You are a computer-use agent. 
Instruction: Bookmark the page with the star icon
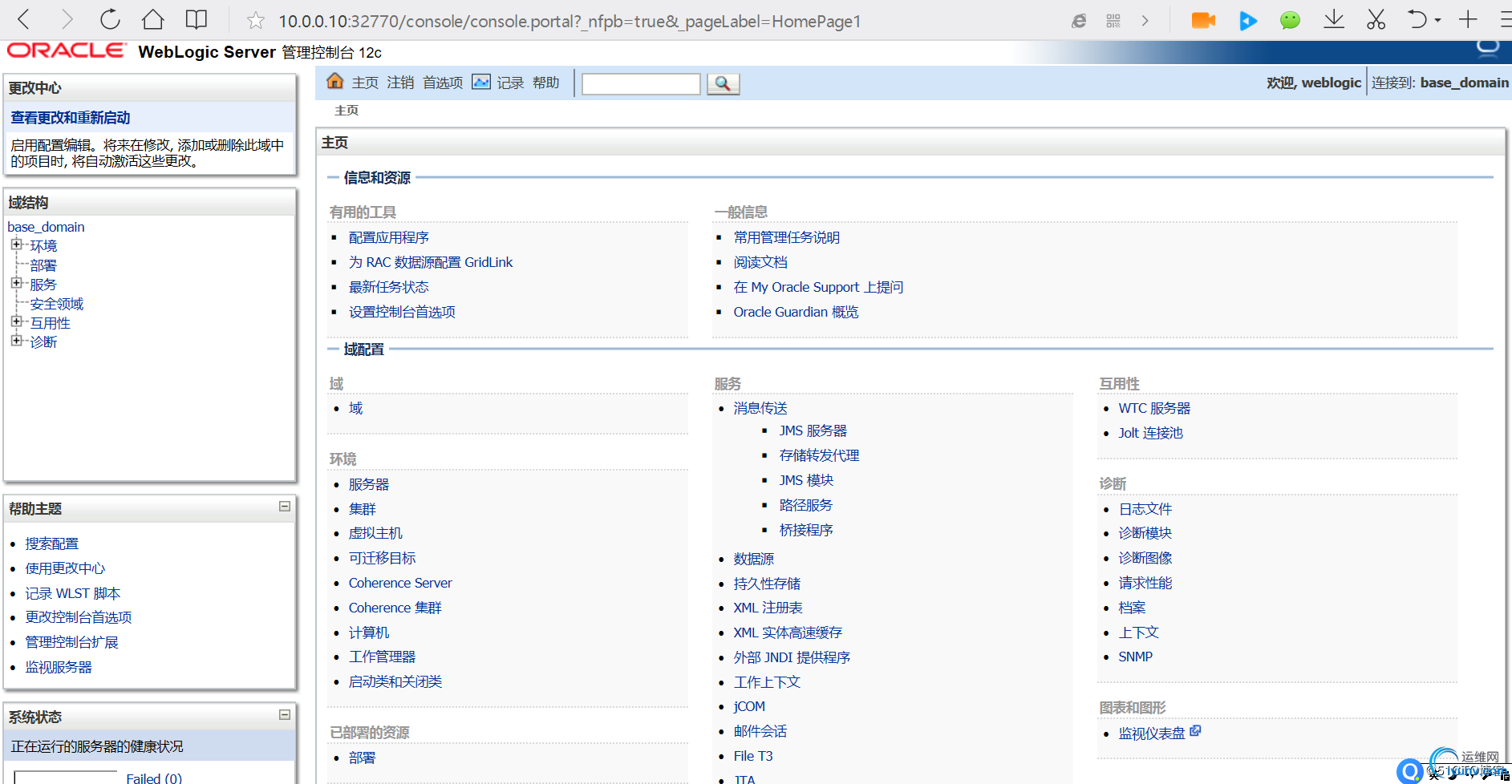[256, 21]
